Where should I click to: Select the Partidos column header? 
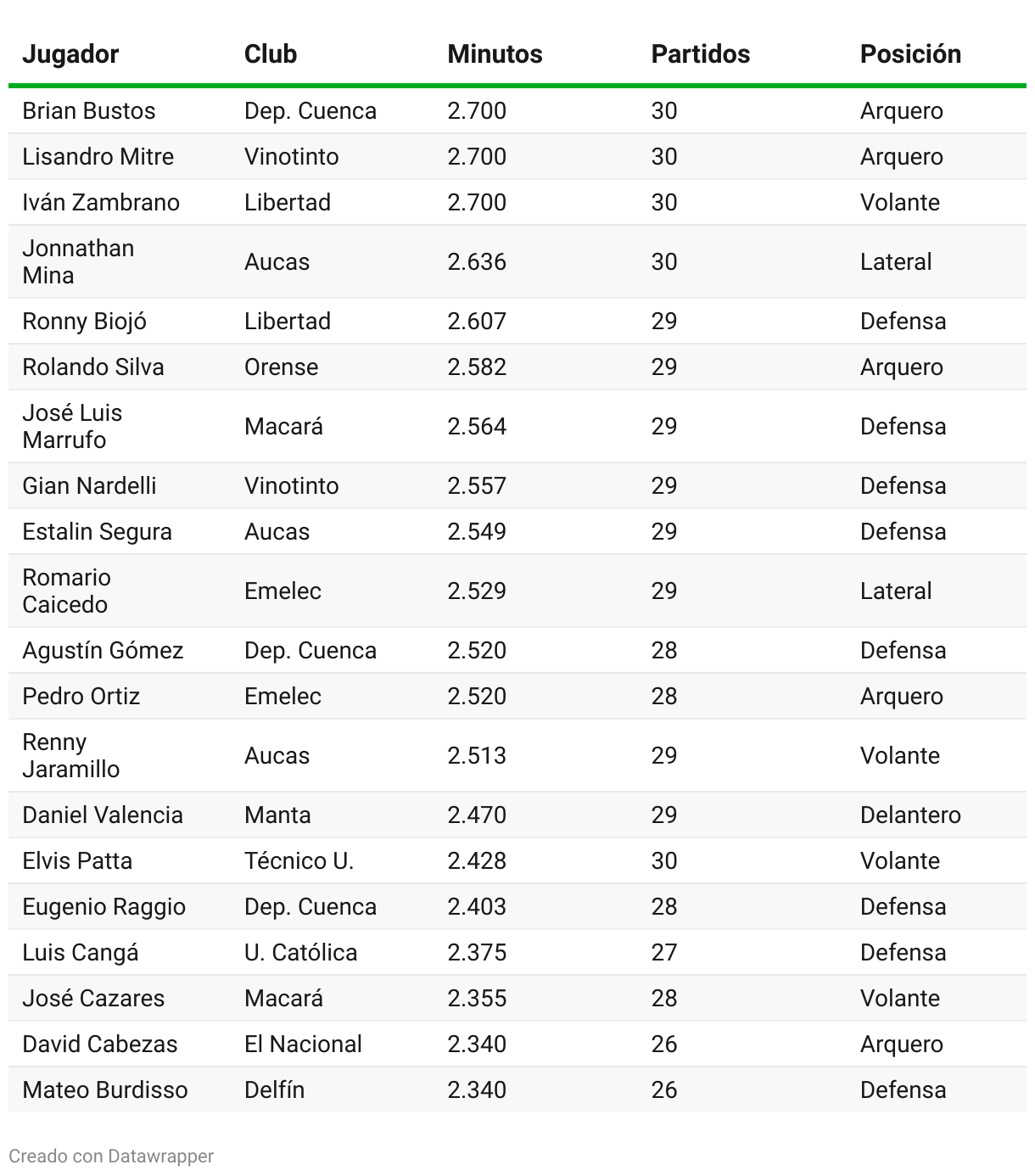(700, 54)
